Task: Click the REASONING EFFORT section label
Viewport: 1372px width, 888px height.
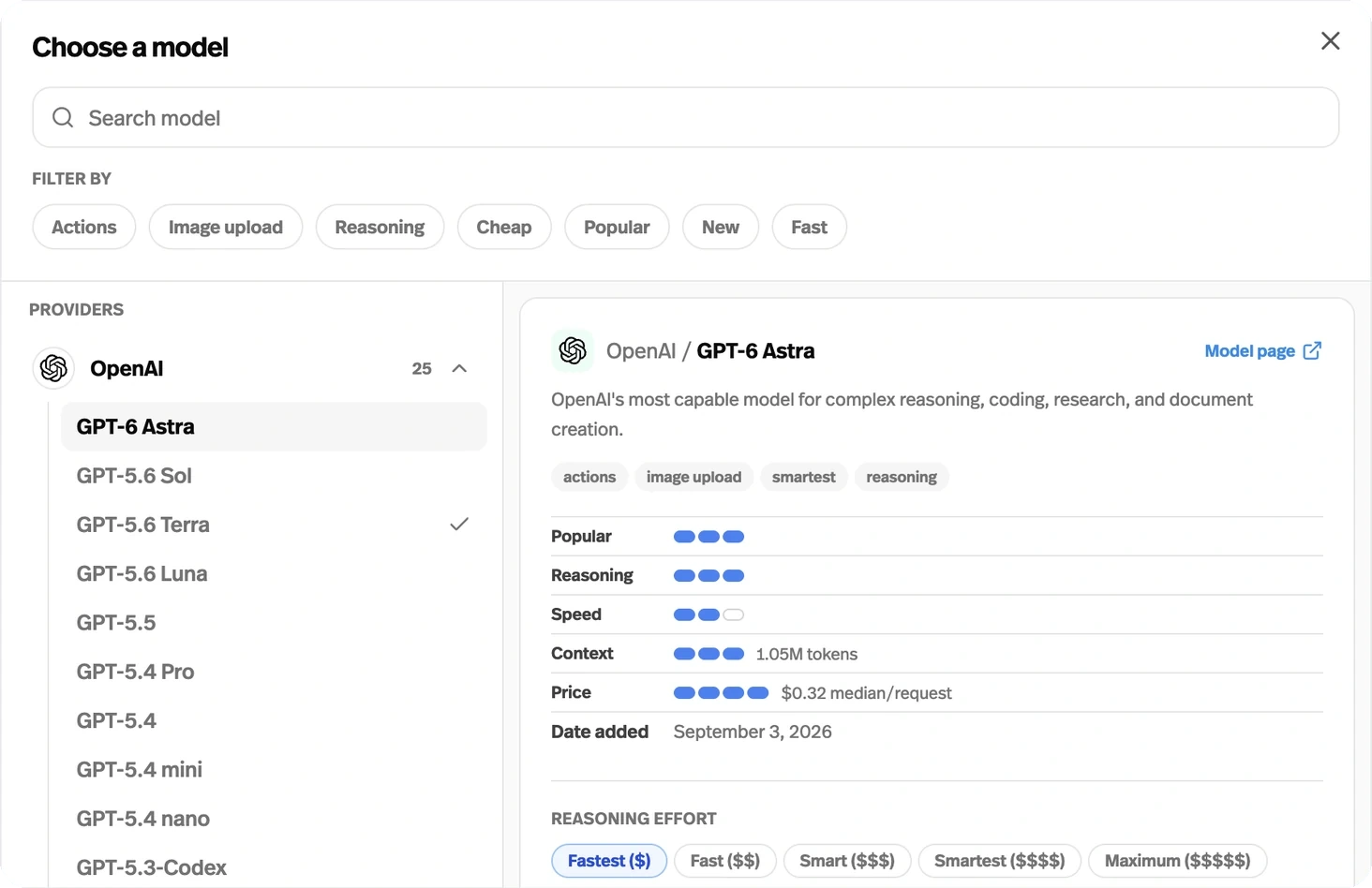Action: coord(634,819)
